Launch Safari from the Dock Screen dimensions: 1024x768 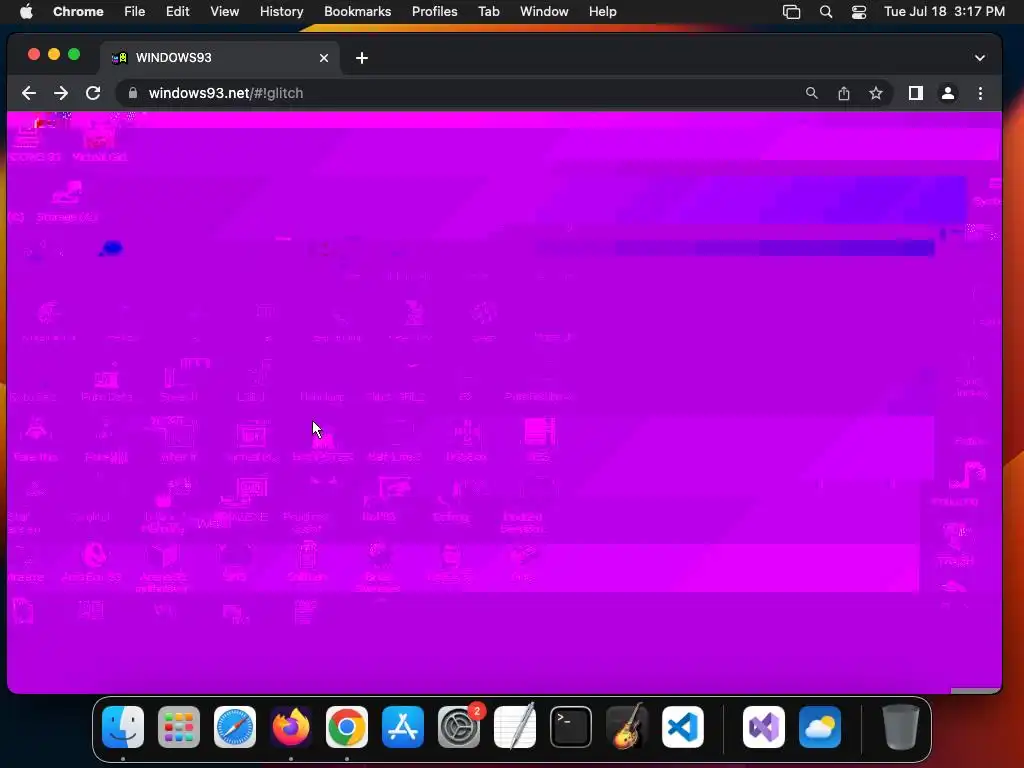[x=235, y=727]
